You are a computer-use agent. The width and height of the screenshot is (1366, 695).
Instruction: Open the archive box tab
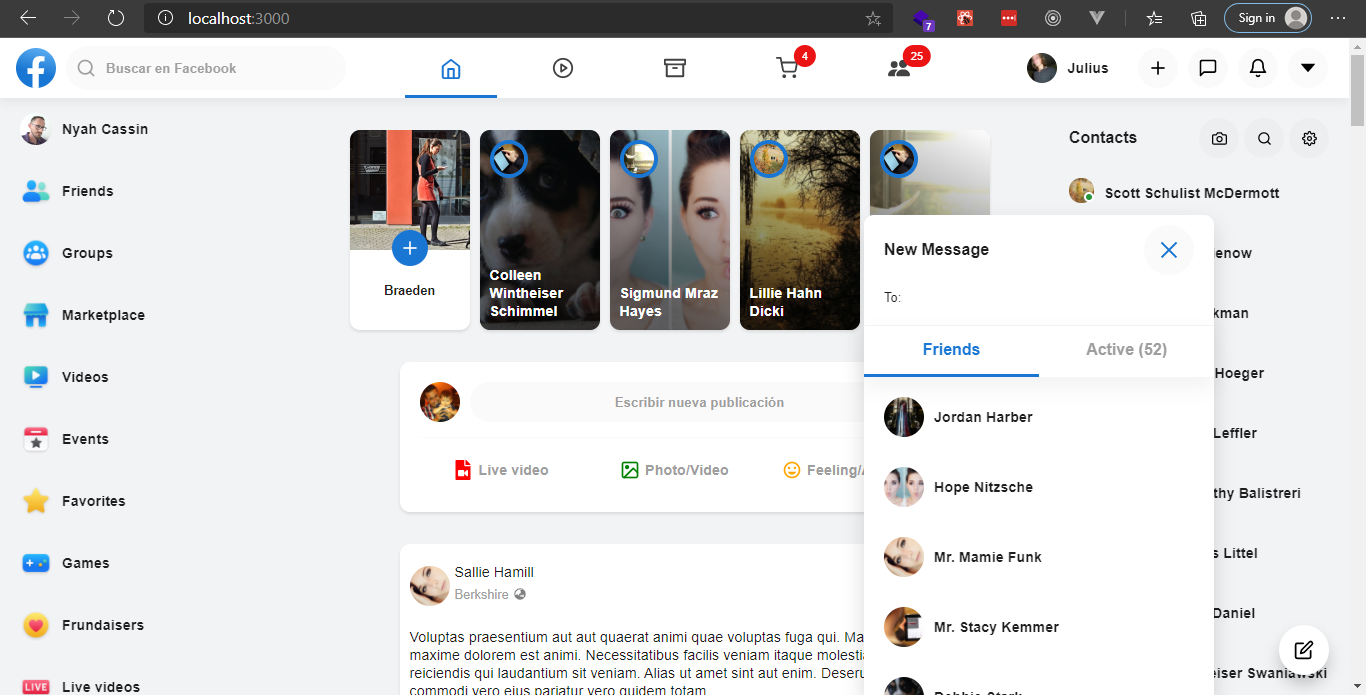click(675, 68)
